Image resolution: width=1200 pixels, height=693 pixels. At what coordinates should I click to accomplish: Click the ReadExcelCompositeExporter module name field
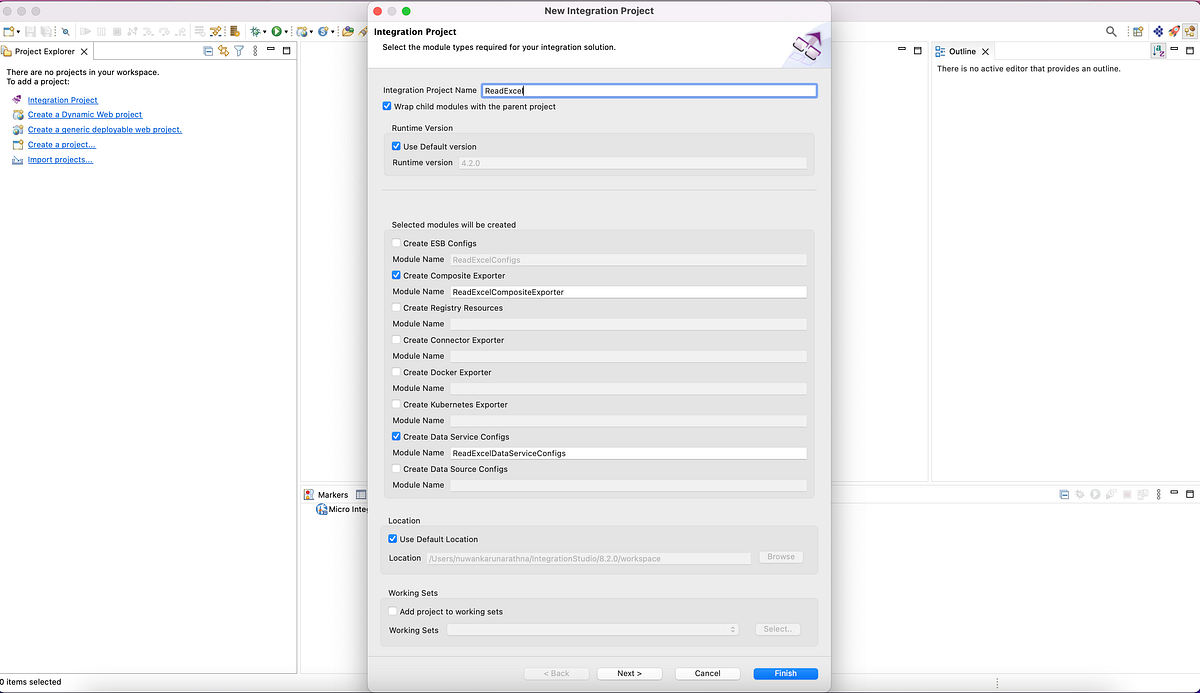tap(628, 292)
